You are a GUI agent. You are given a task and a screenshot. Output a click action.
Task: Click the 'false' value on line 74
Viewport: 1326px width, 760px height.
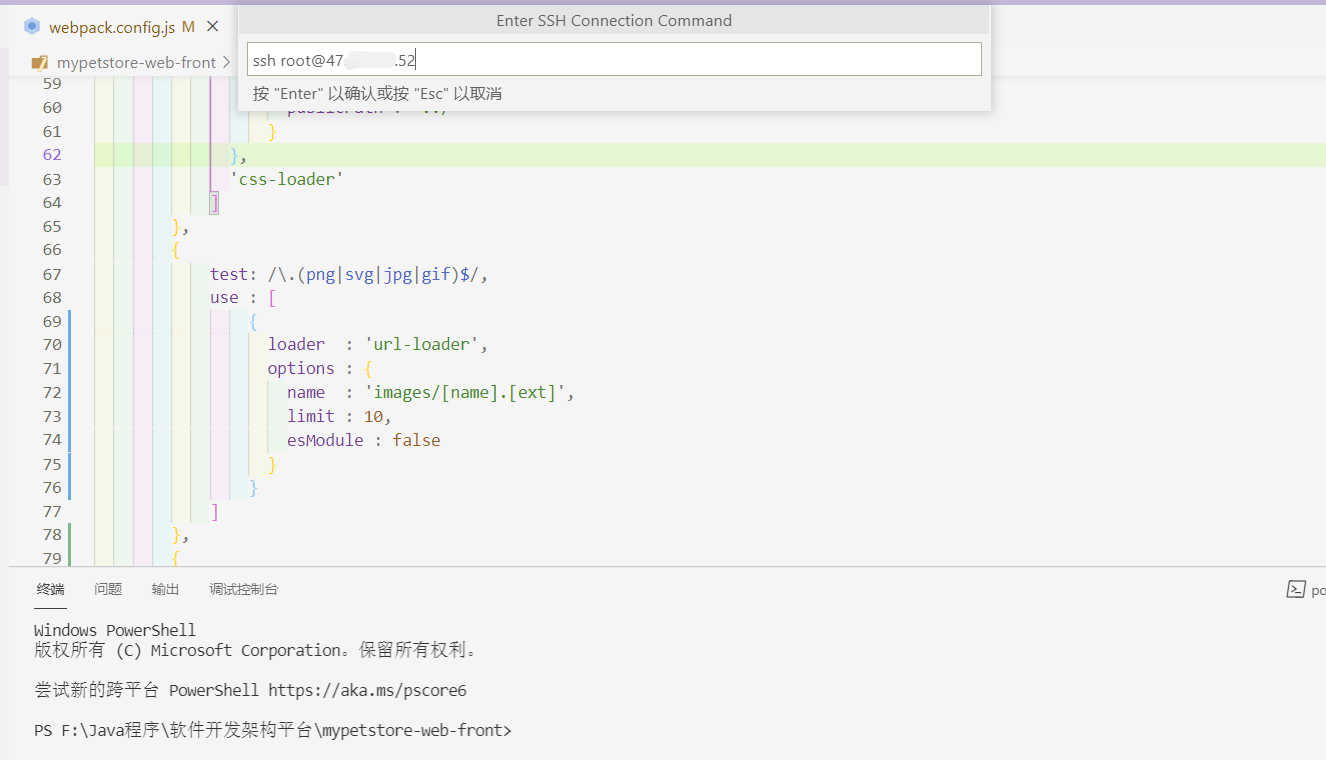click(x=416, y=440)
